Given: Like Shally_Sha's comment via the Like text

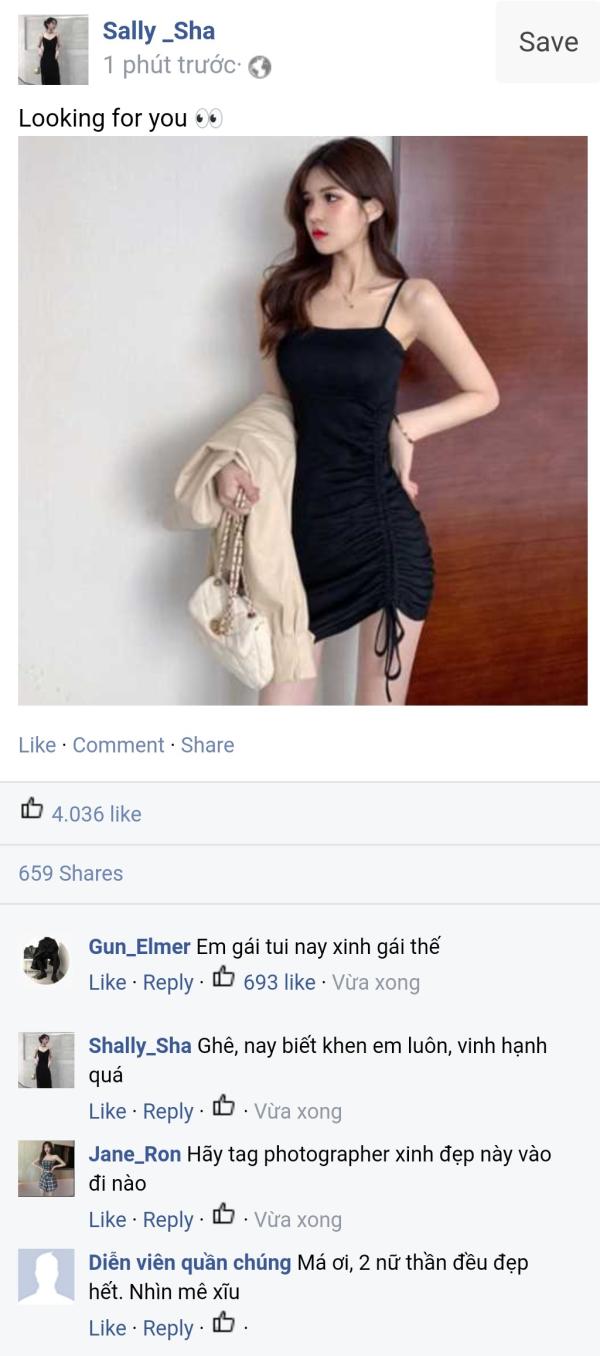Looking at the screenshot, I should point(107,1111).
